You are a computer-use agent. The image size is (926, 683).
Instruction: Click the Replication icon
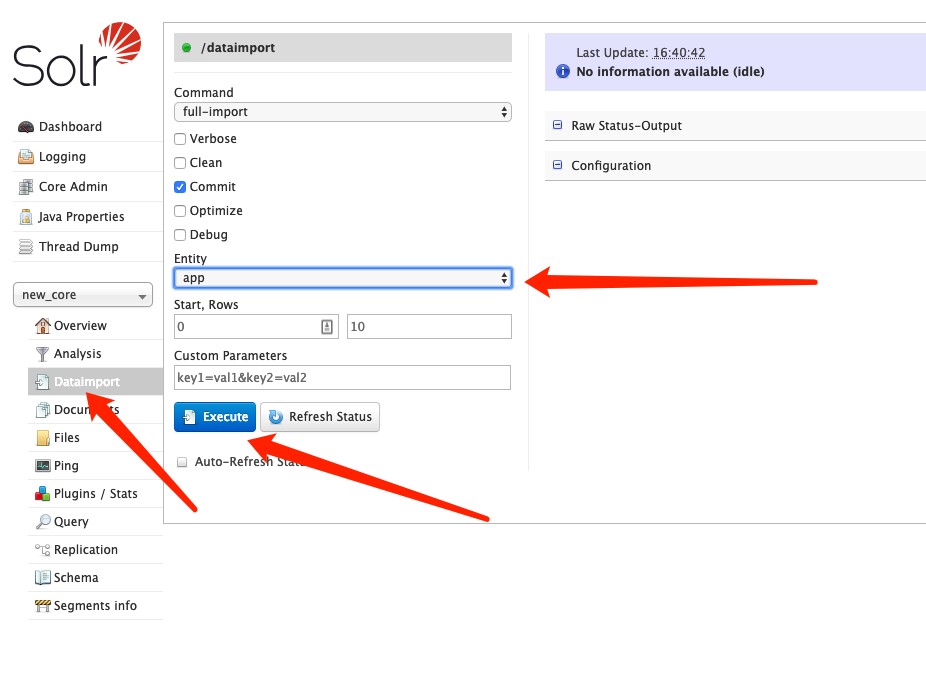coord(43,550)
